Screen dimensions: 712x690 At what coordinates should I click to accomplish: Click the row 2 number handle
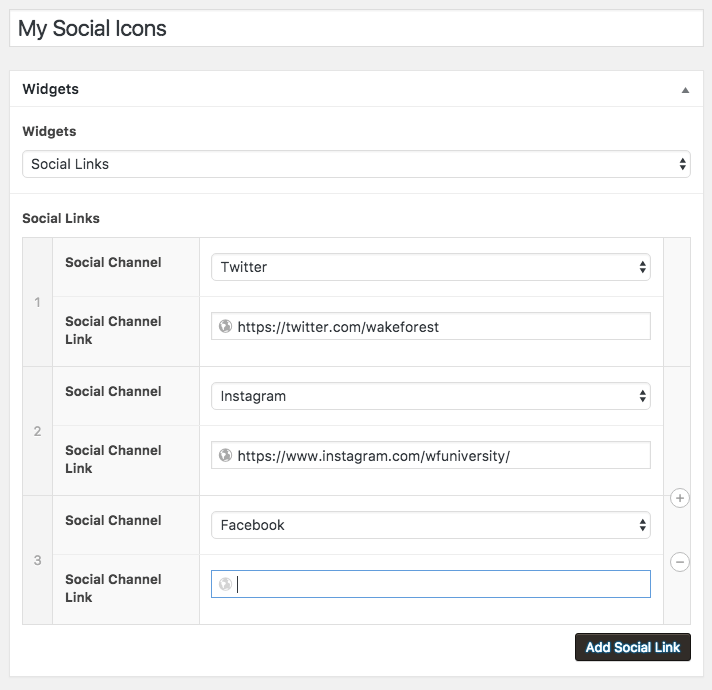click(38, 431)
